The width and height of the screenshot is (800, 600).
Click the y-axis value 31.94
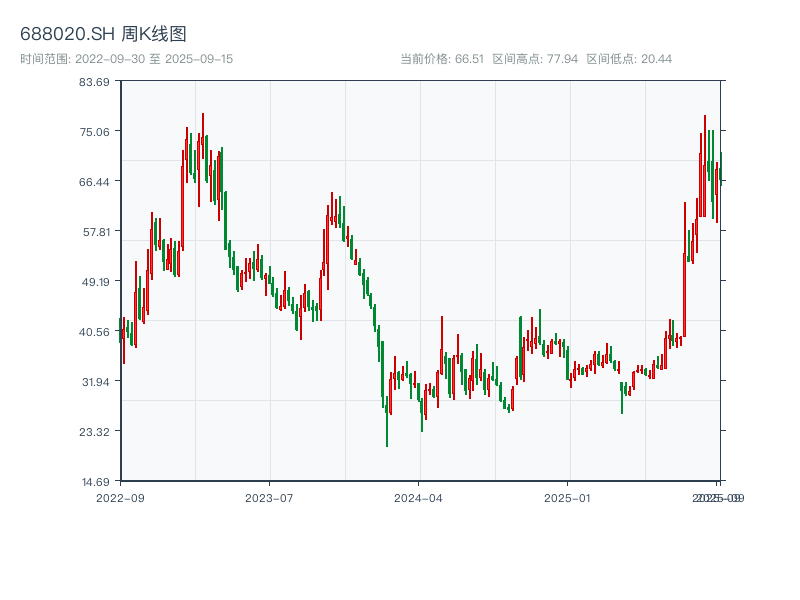coord(95,382)
